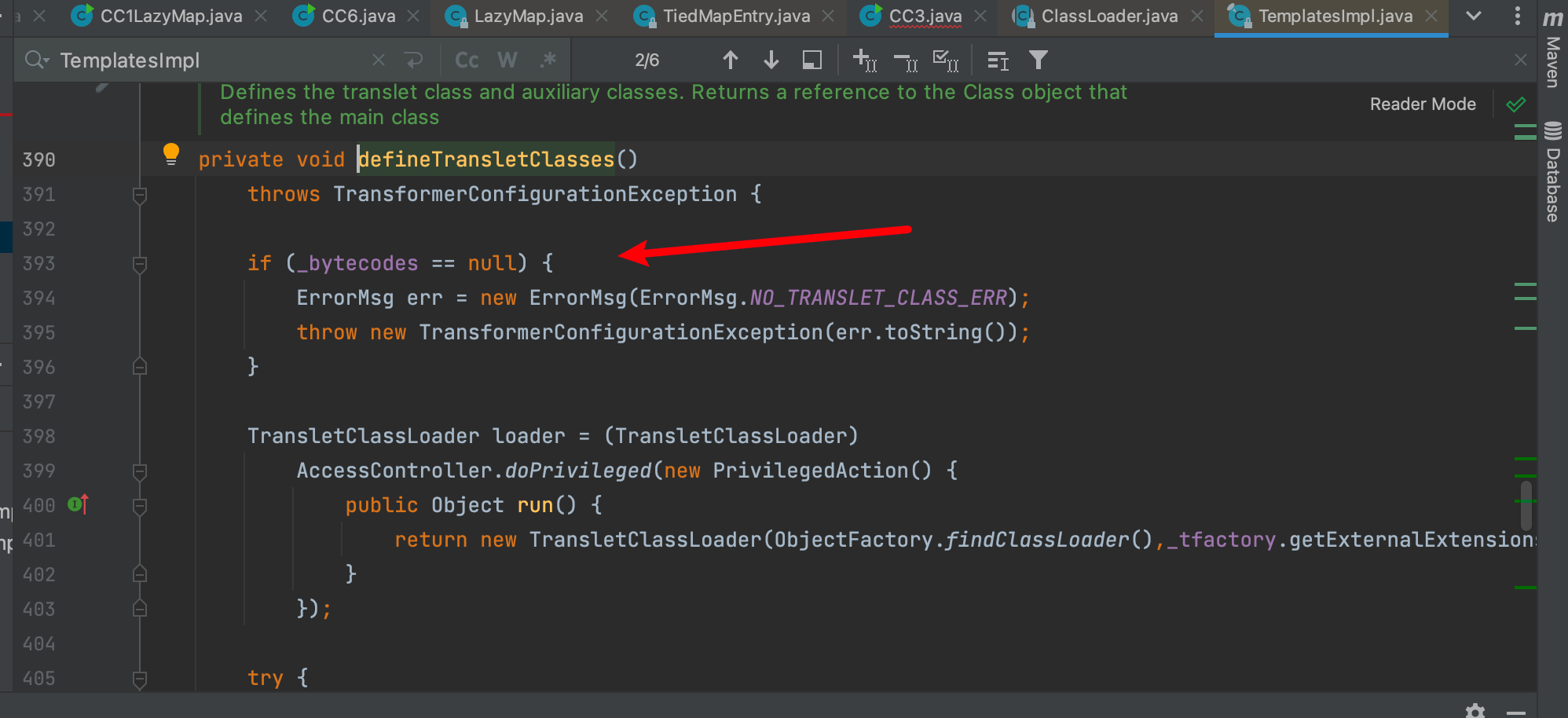The height and width of the screenshot is (718, 1568).
Task: Collapse fold marker at line 402
Action: [x=140, y=574]
